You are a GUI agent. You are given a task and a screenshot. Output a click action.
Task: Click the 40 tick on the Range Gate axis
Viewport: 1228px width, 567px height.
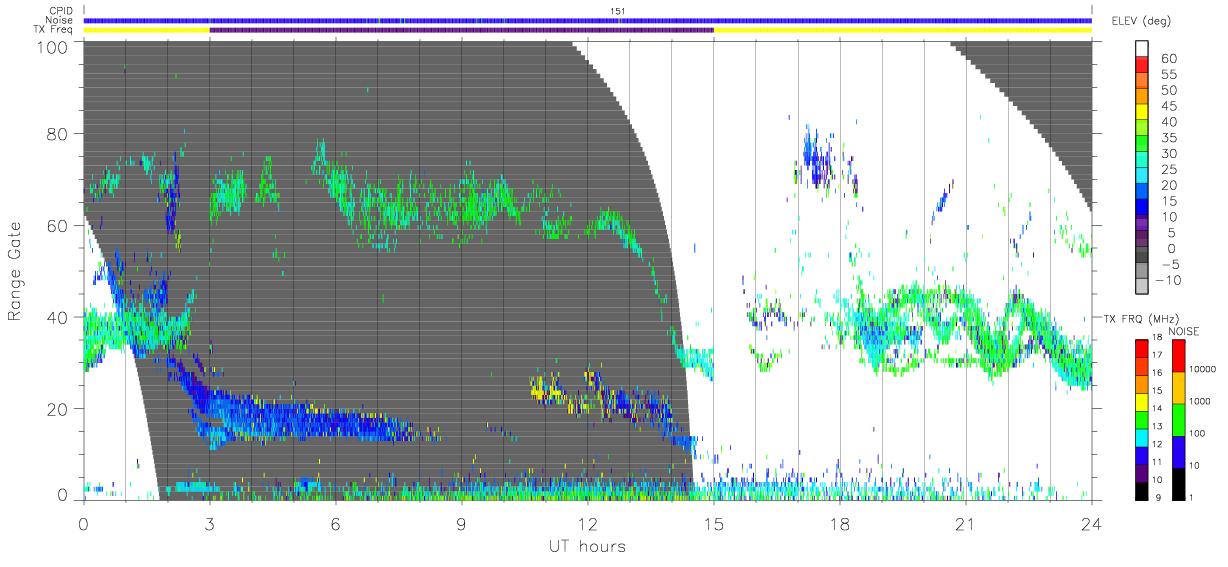pos(57,316)
